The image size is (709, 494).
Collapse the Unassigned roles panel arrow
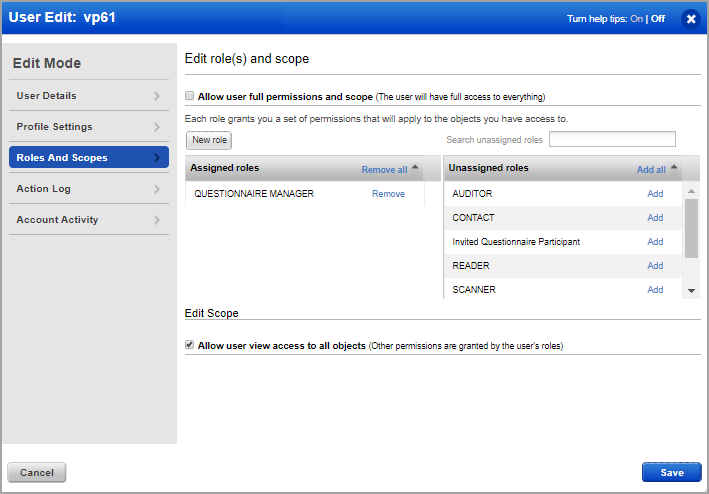point(674,168)
